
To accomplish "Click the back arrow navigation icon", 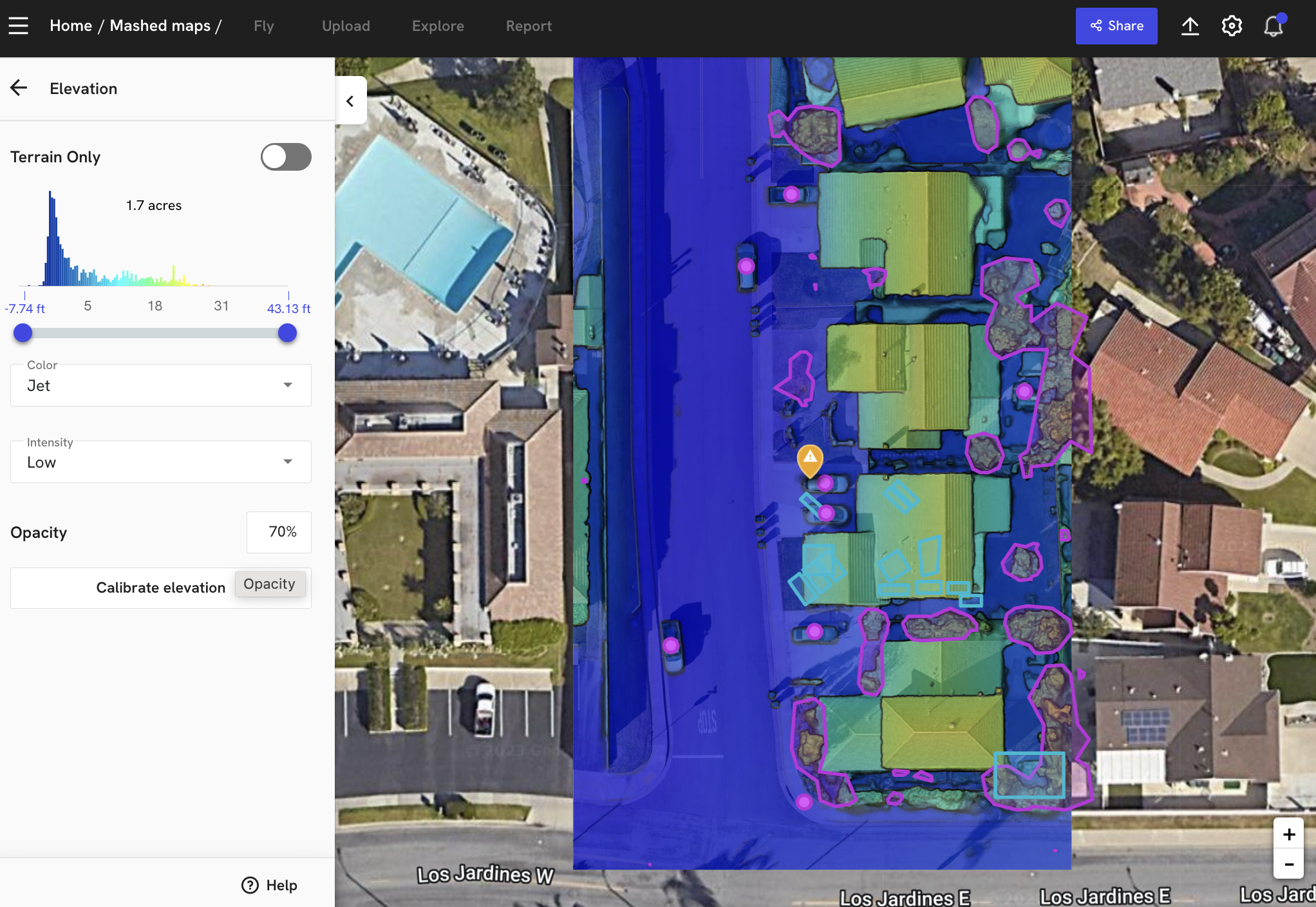I will point(18,88).
